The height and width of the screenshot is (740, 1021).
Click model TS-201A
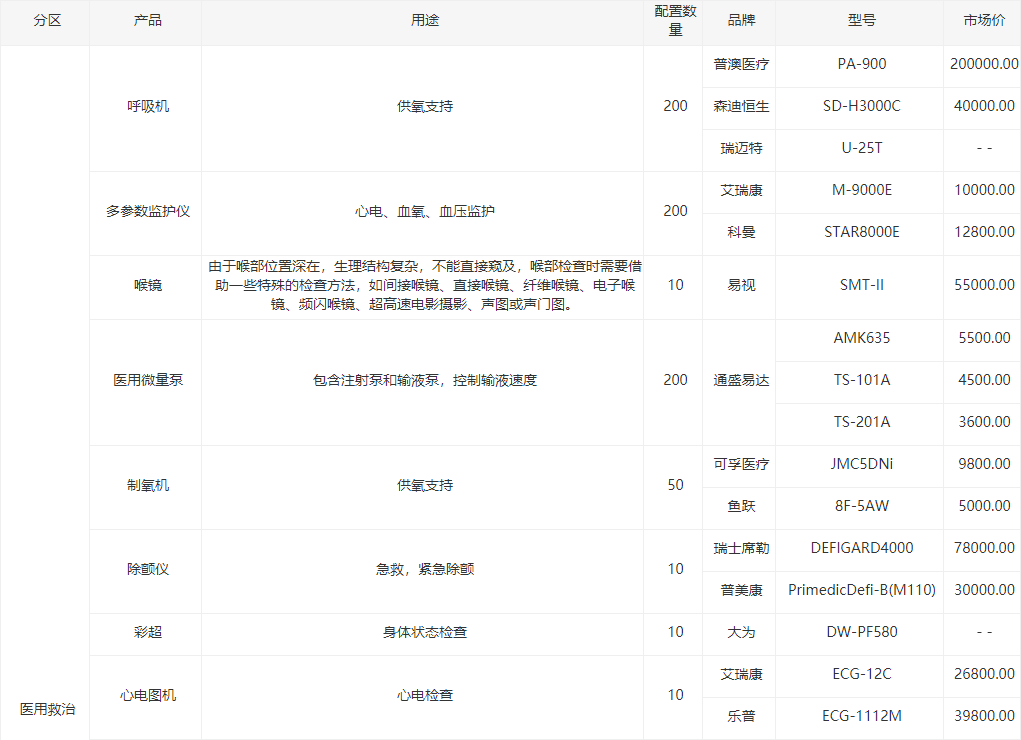[861, 422]
